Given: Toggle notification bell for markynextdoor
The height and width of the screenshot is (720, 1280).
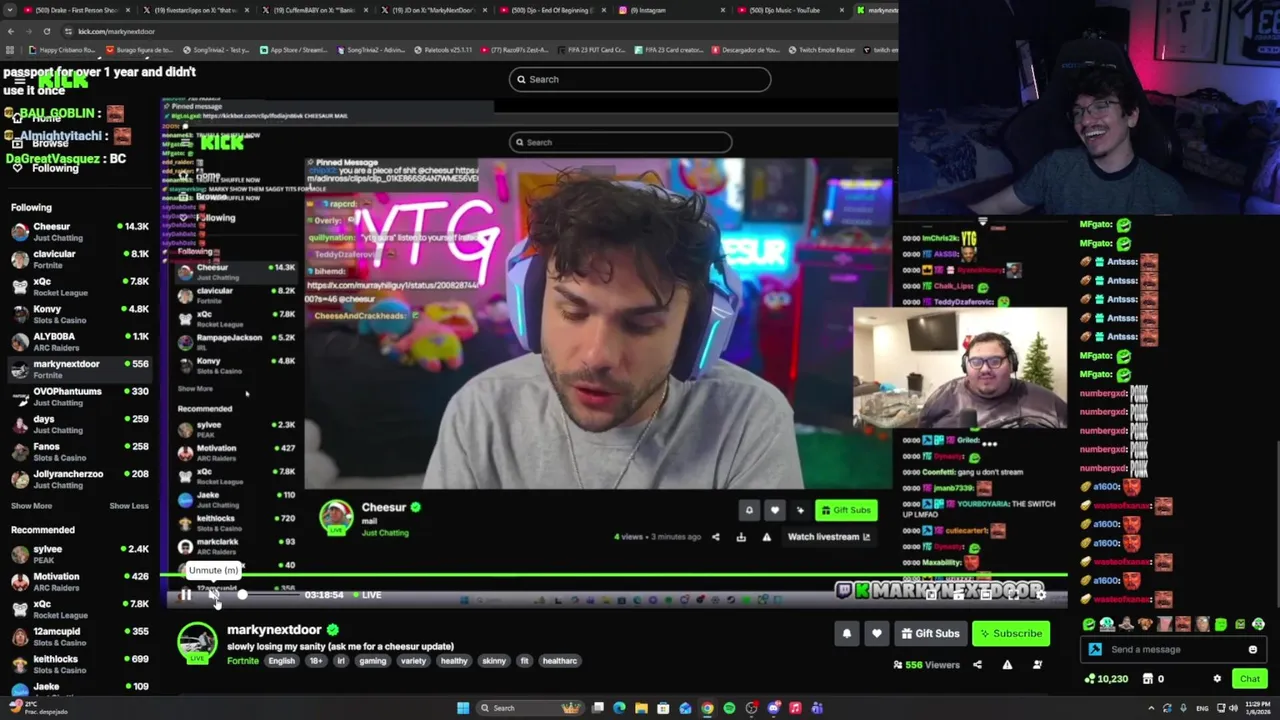Looking at the screenshot, I should tap(847, 633).
